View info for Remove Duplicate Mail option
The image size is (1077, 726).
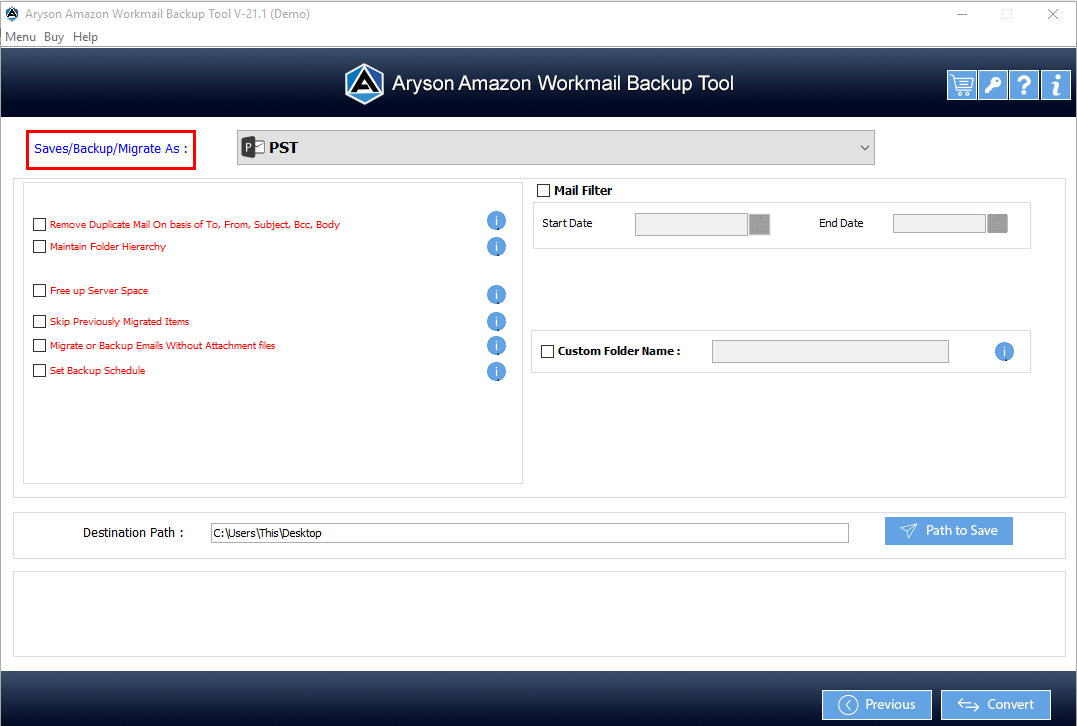click(496, 220)
